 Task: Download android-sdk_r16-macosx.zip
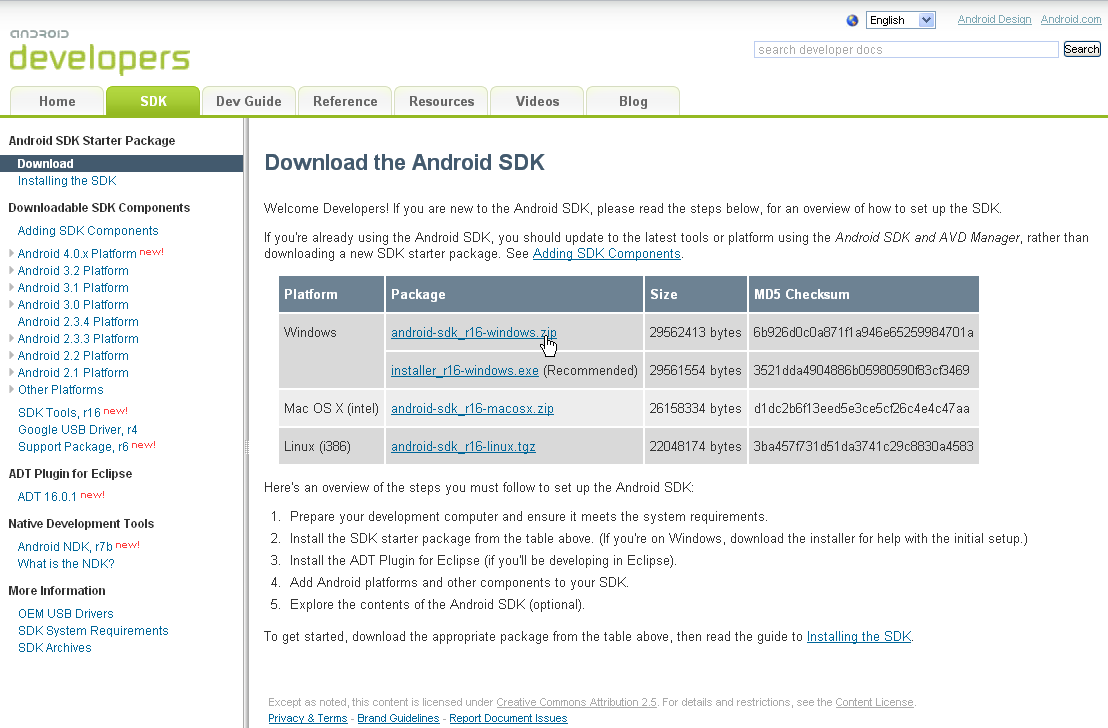coord(472,409)
